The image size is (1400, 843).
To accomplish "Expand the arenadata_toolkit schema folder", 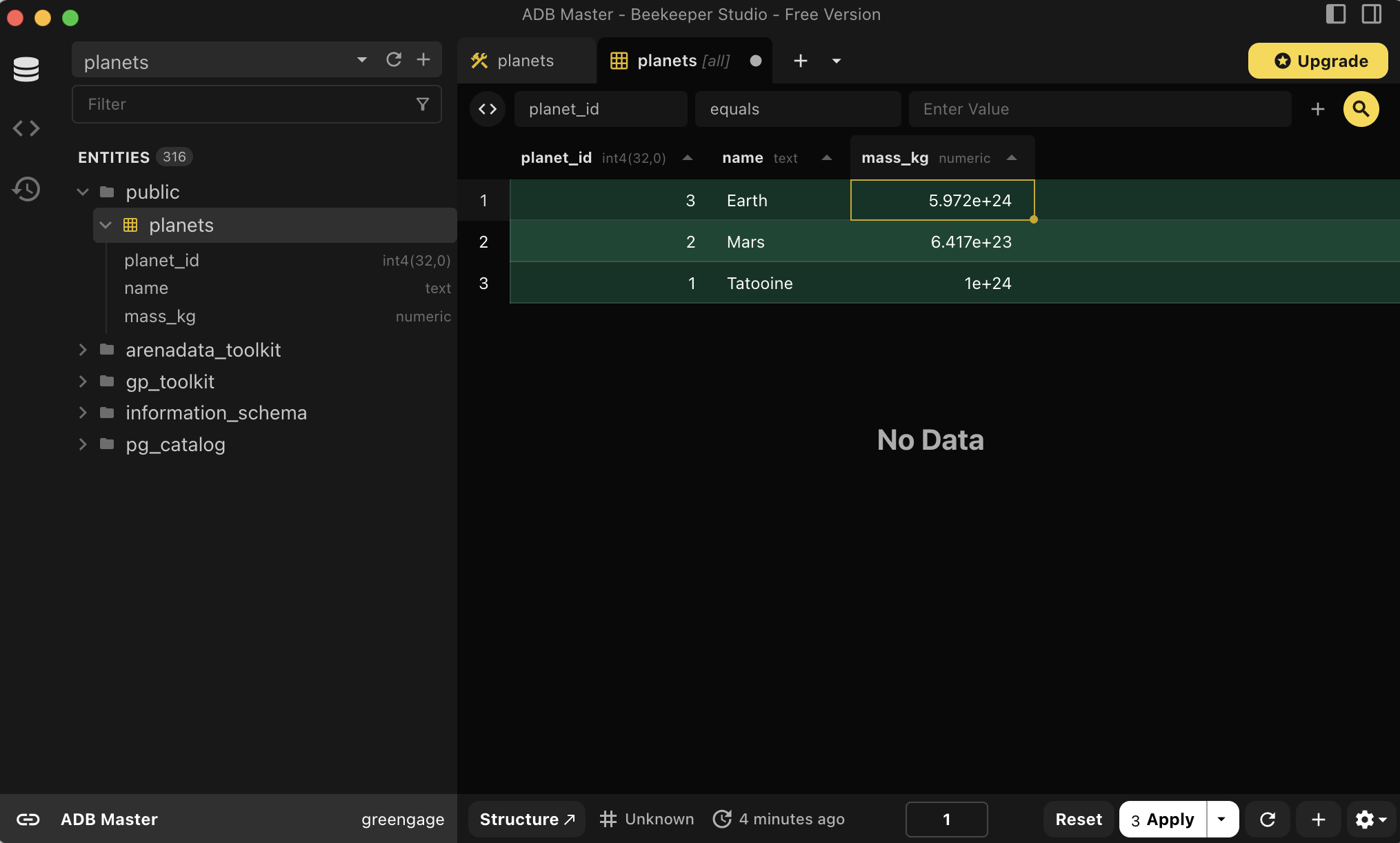I will coord(83,350).
